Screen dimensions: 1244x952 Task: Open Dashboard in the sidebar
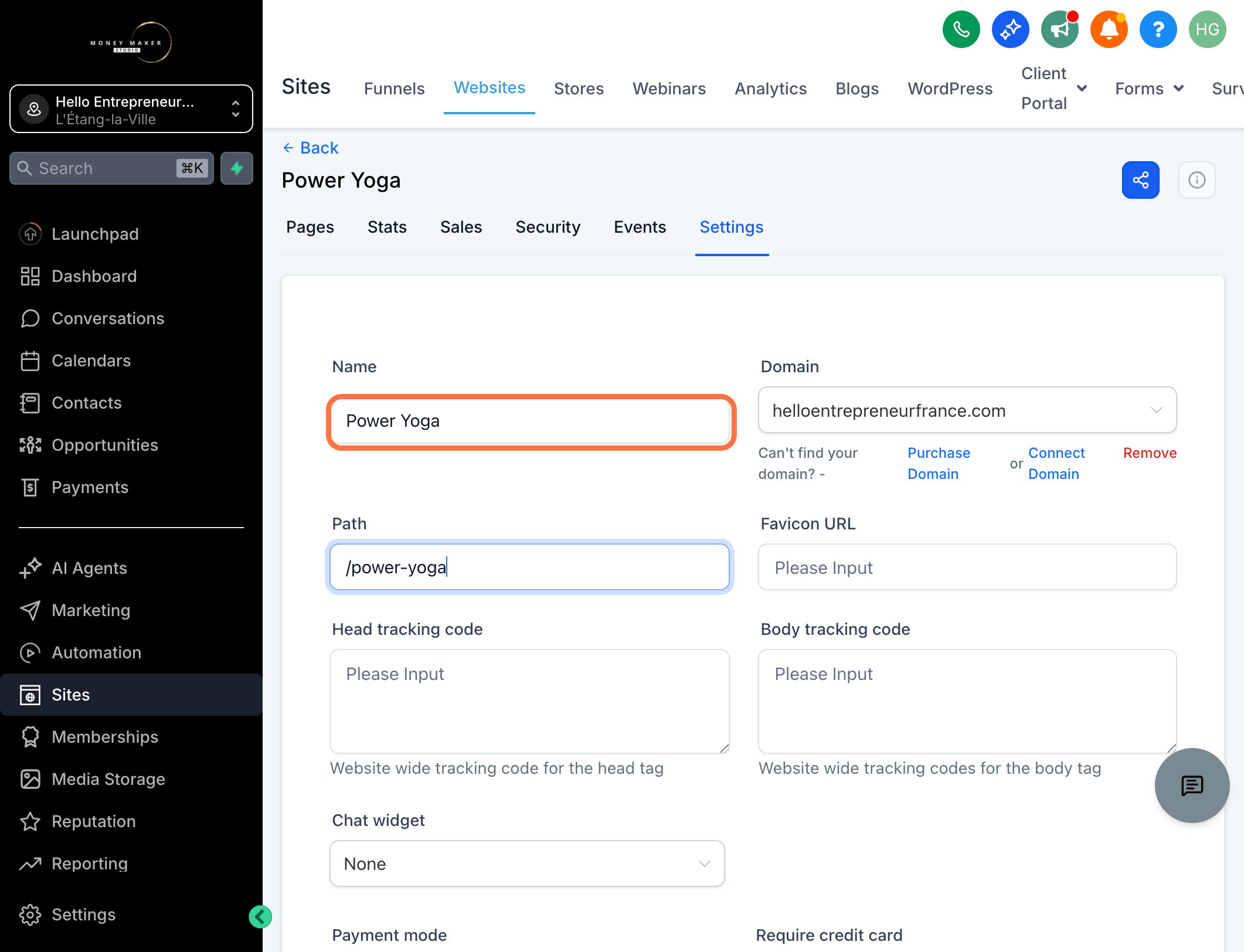coord(131,276)
